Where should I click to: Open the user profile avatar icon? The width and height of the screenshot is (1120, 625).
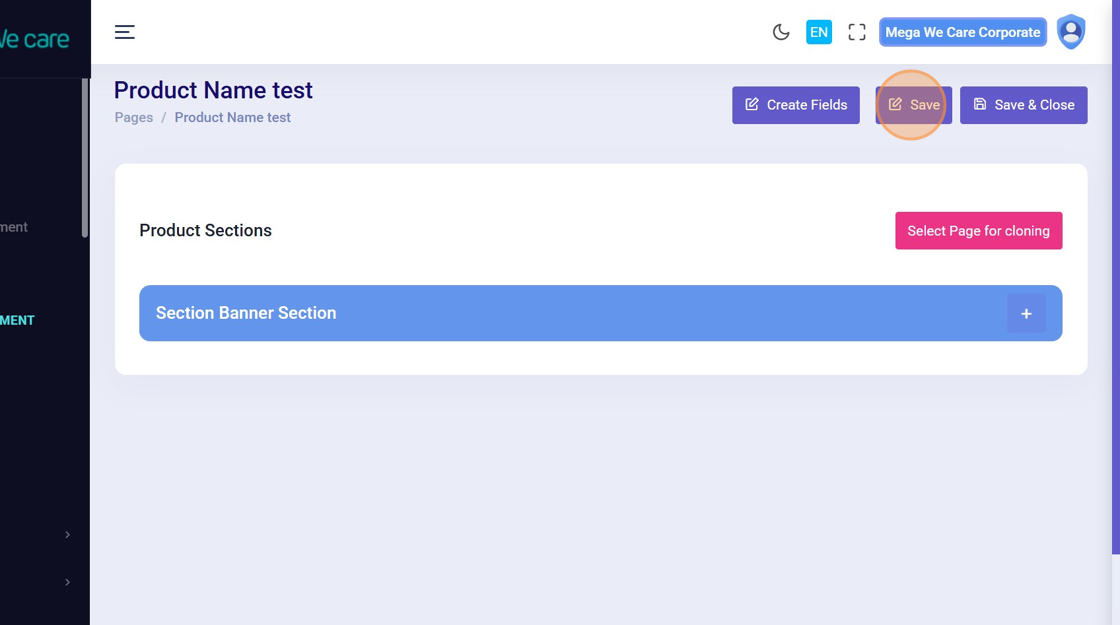(x=1071, y=32)
